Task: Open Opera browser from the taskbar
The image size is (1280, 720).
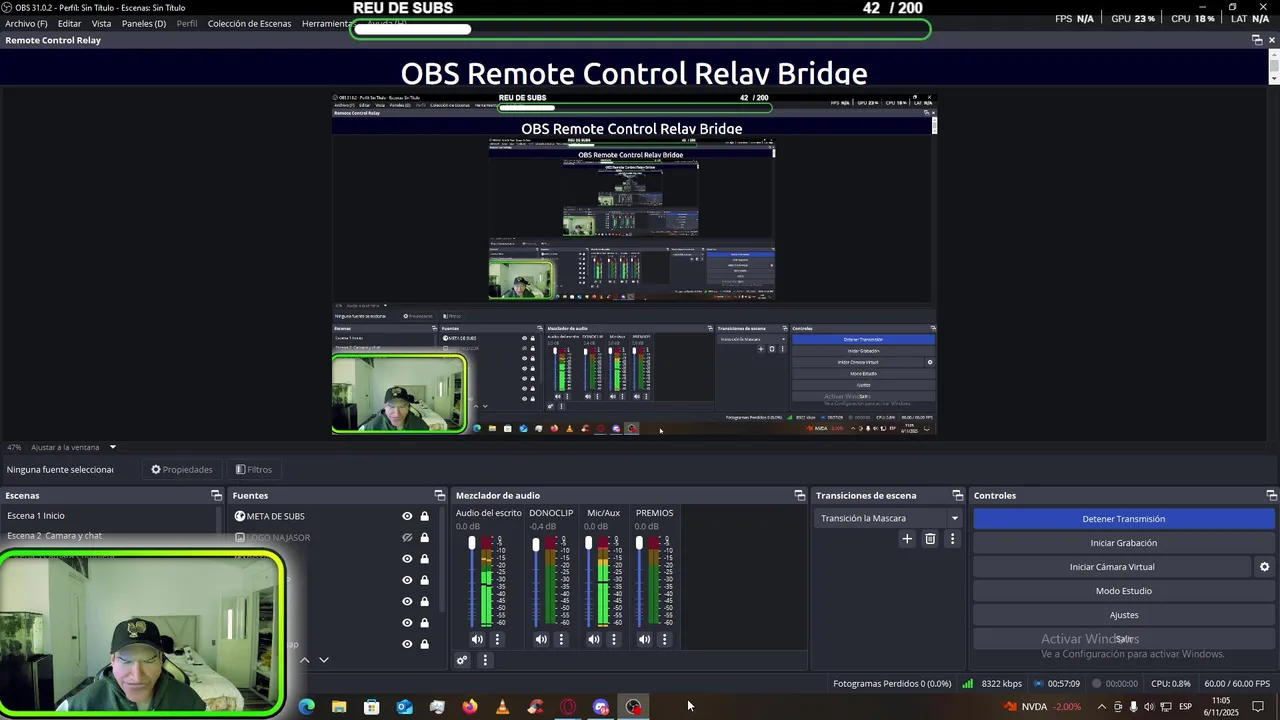Action: click(x=568, y=707)
